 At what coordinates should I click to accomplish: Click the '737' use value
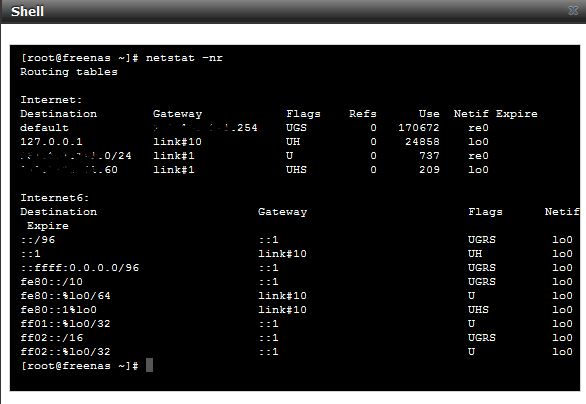click(429, 156)
